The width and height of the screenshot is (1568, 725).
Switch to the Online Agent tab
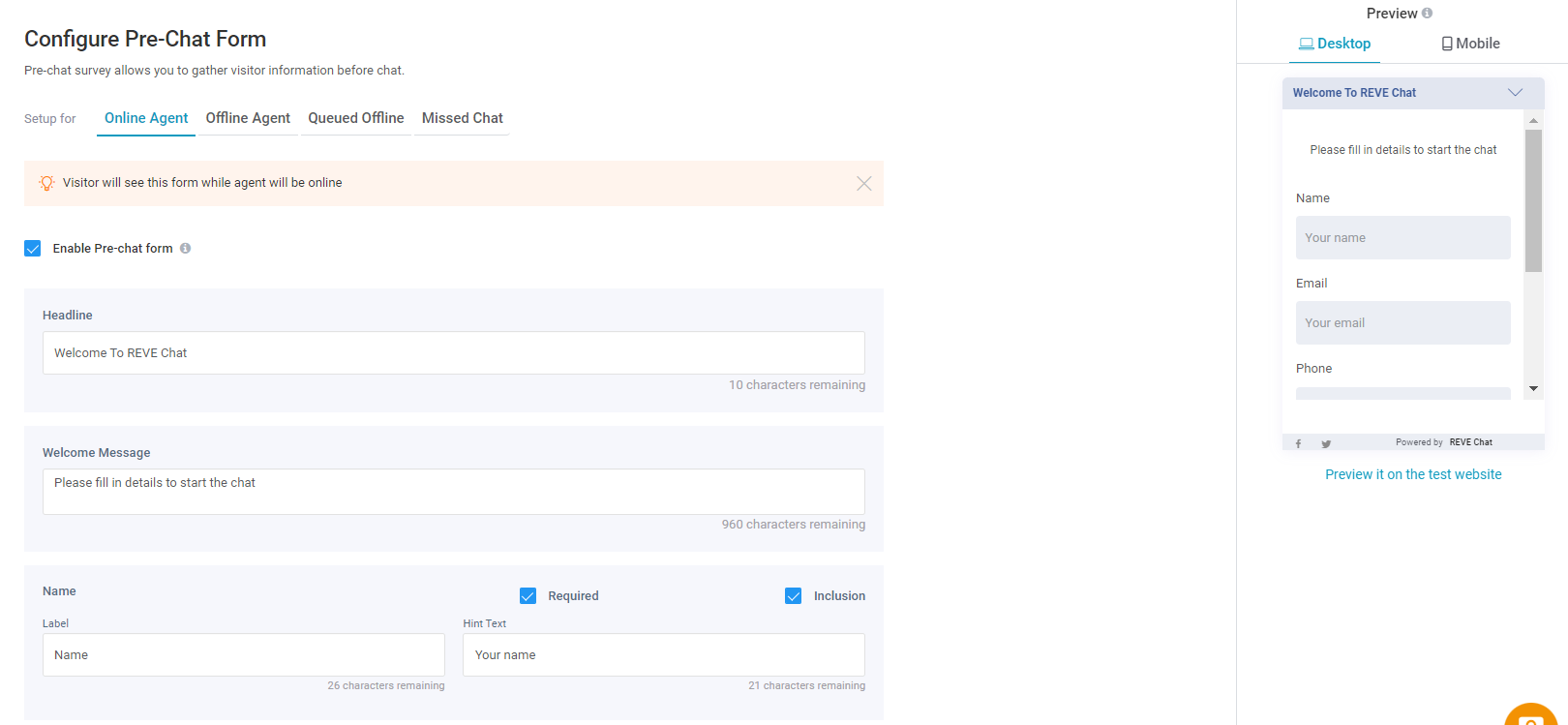coord(146,118)
